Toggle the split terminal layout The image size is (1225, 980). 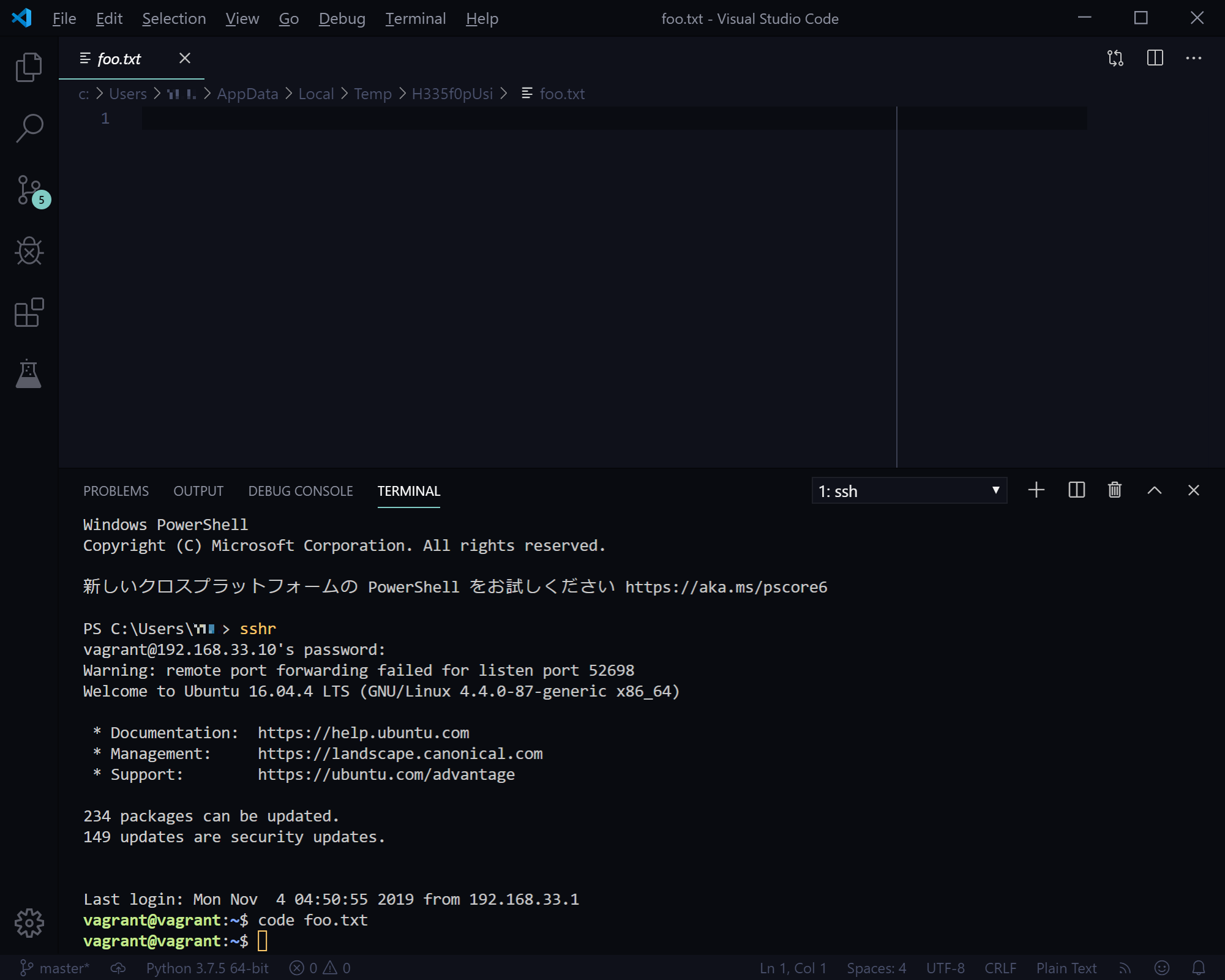point(1076,490)
